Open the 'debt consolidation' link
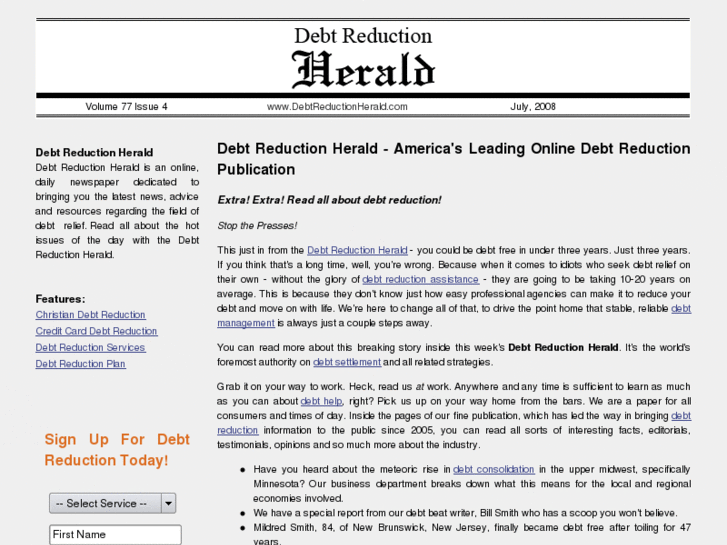Viewport: 727px width, 545px height. click(494, 469)
